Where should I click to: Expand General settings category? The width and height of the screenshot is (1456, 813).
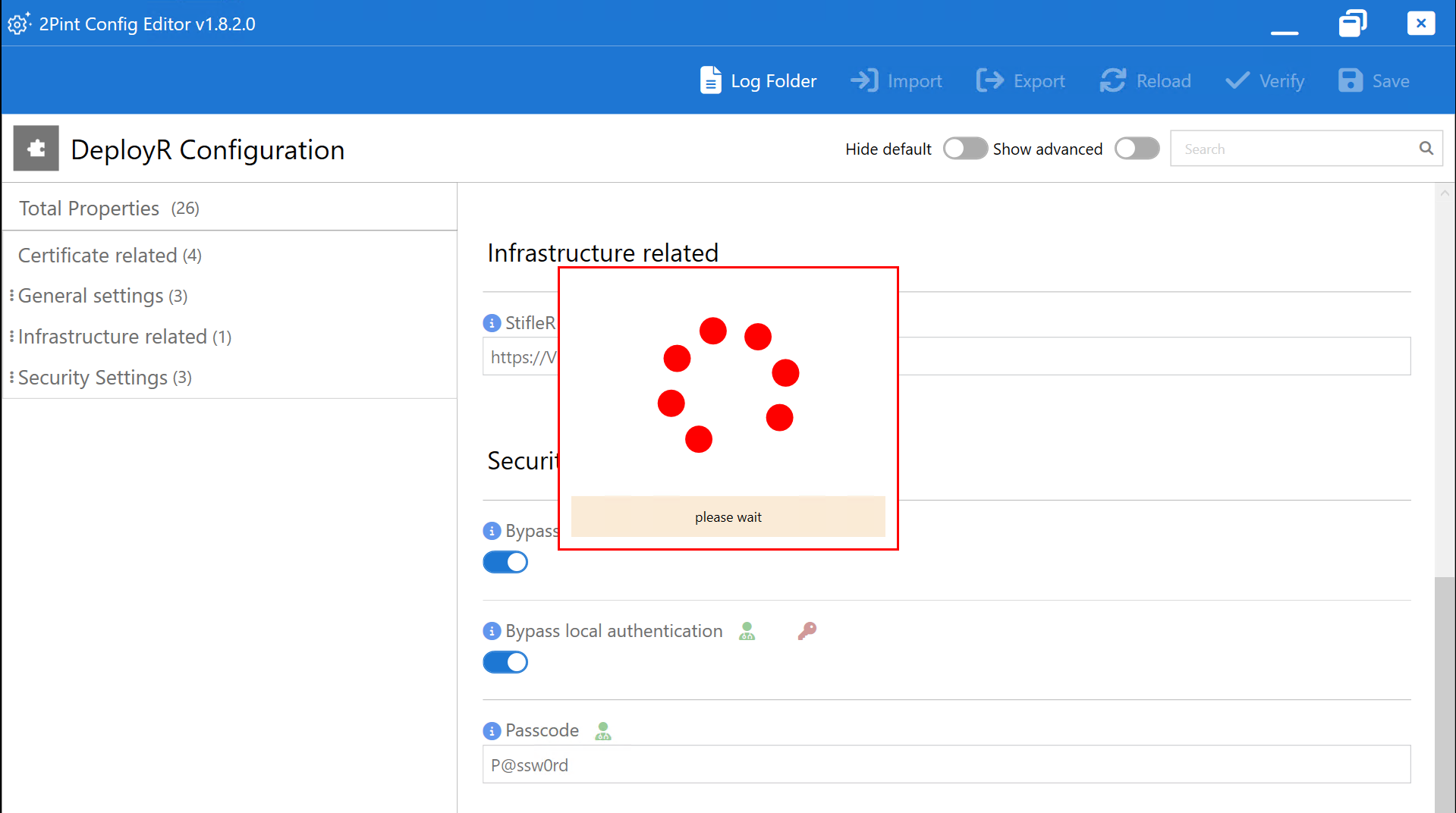(102, 296)
